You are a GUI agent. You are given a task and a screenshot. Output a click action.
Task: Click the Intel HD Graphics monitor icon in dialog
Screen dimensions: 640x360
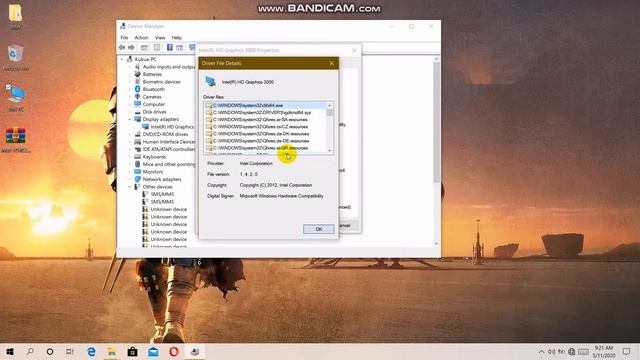[211, 81]
